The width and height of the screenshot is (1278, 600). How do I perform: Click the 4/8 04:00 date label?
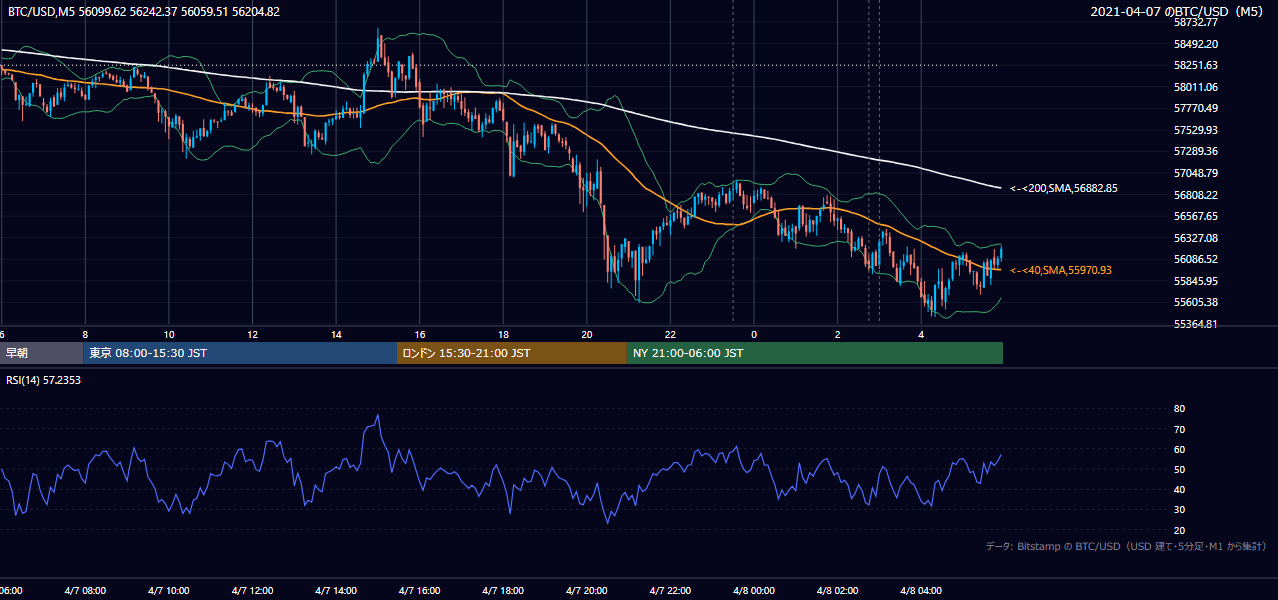point(921,591)
